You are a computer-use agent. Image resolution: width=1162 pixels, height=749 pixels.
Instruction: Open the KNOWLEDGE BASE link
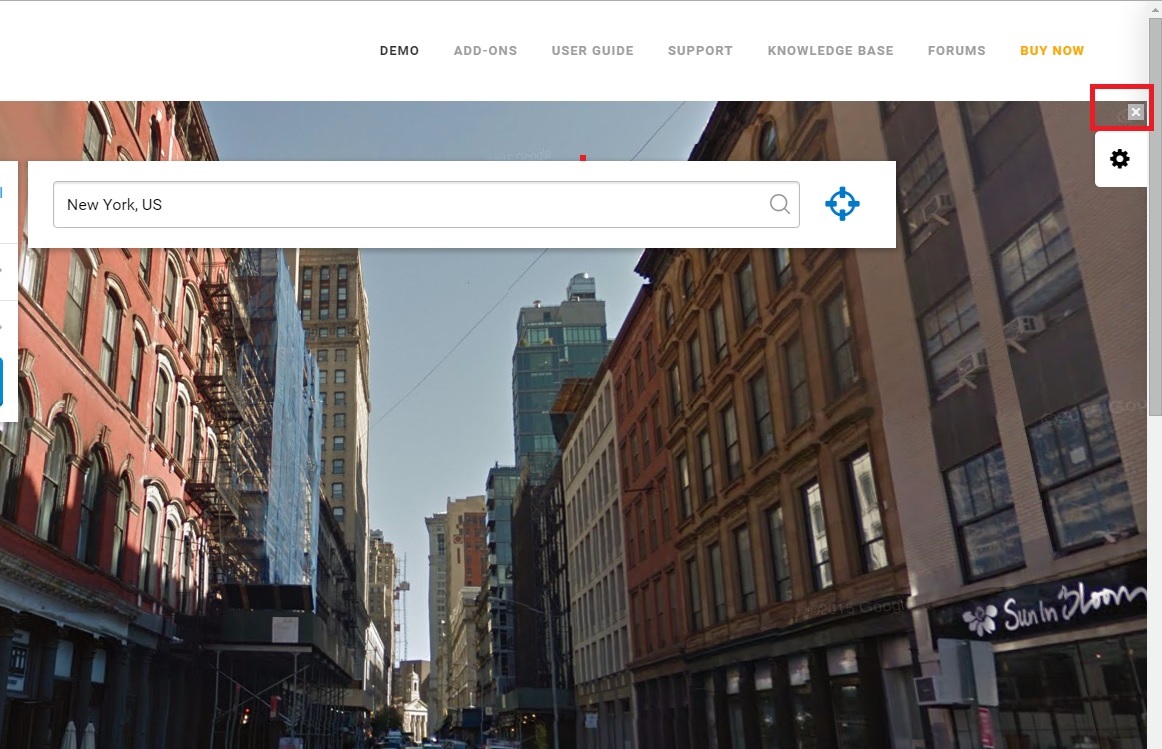point(830,50)
